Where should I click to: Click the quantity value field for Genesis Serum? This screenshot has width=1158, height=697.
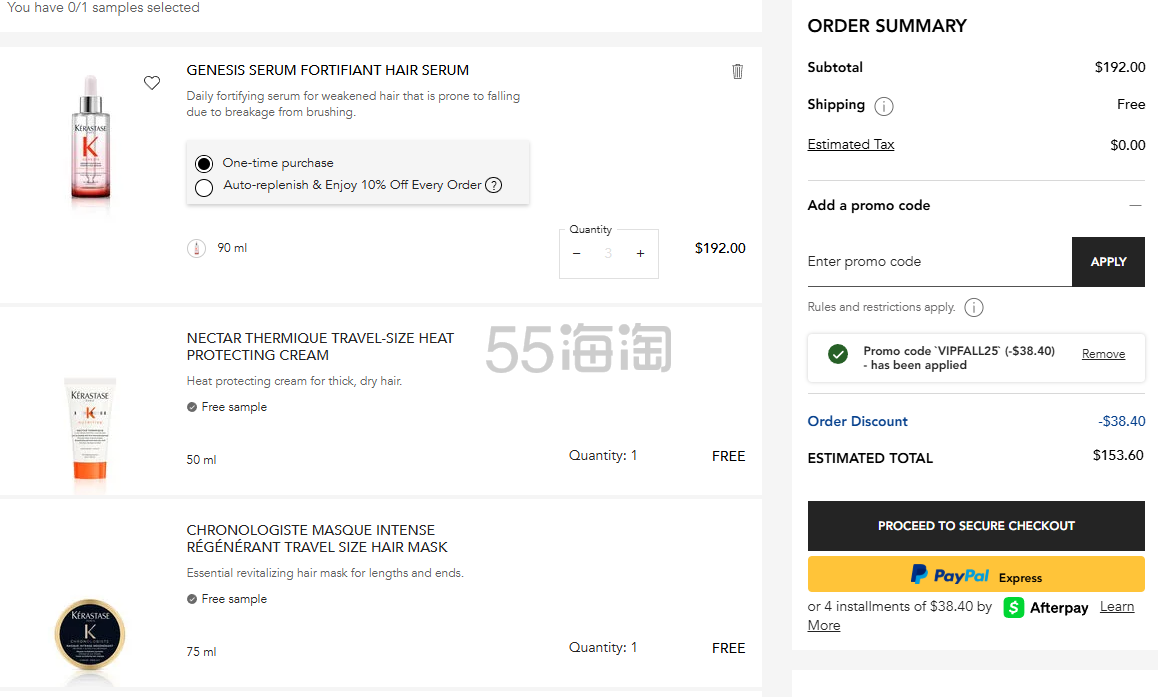(608, 254)
